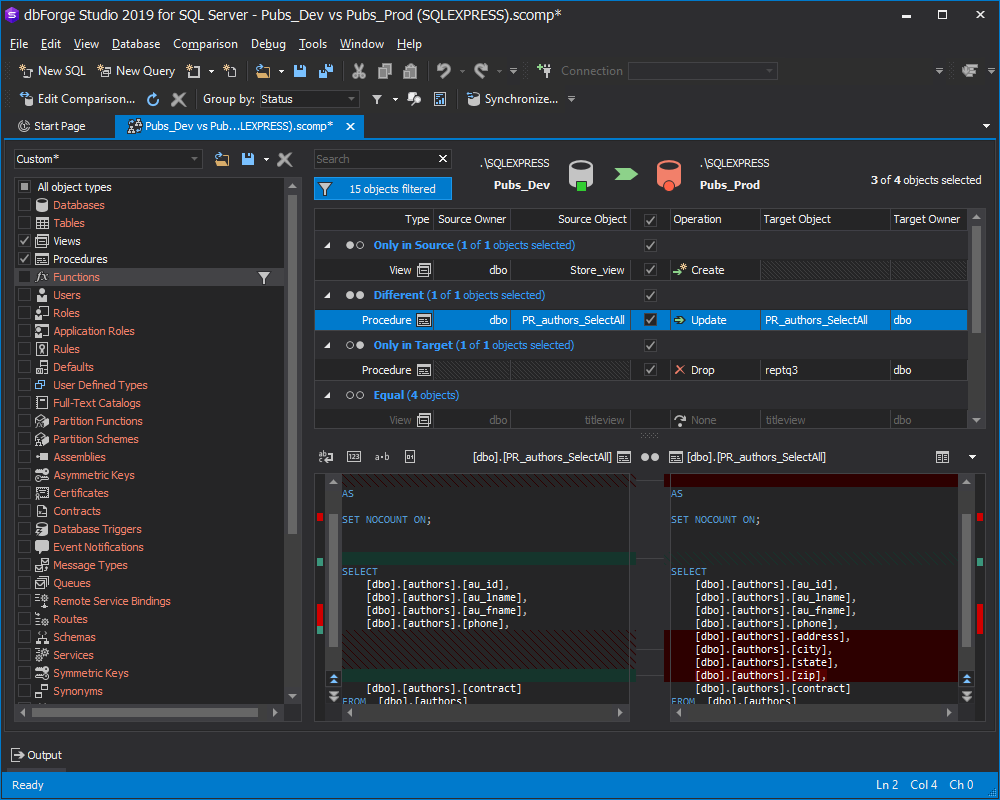Clear the search box with the X icon

pos(442,158)
